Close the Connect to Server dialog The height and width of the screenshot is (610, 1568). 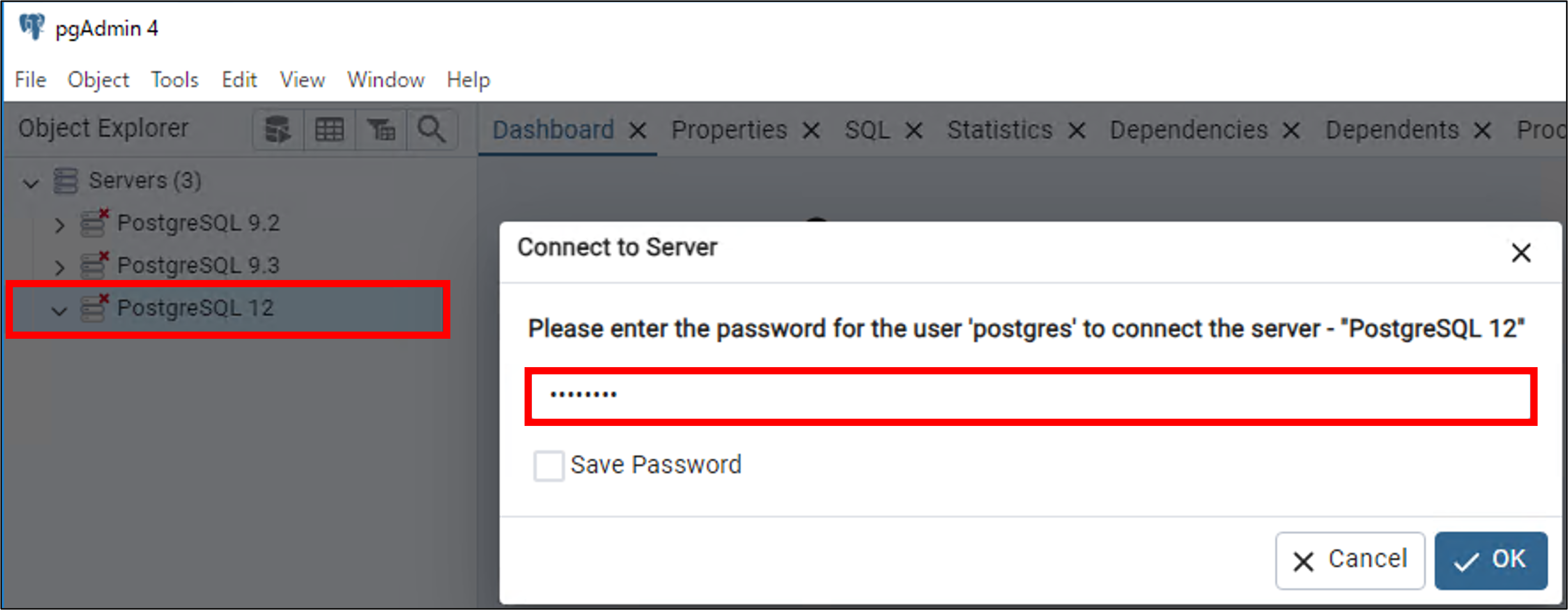click(x=1521, y=252)
